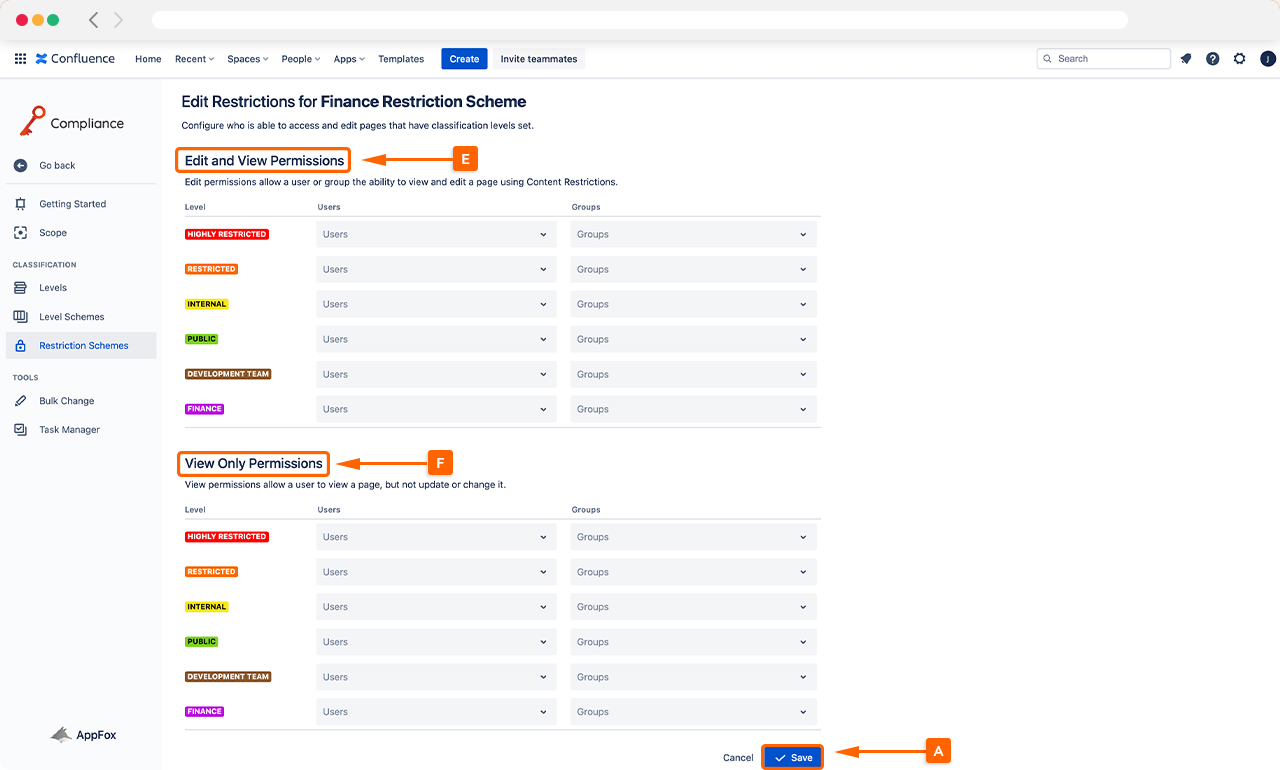
Task: Click the Go back arrow icon
Action: (20, 166)
